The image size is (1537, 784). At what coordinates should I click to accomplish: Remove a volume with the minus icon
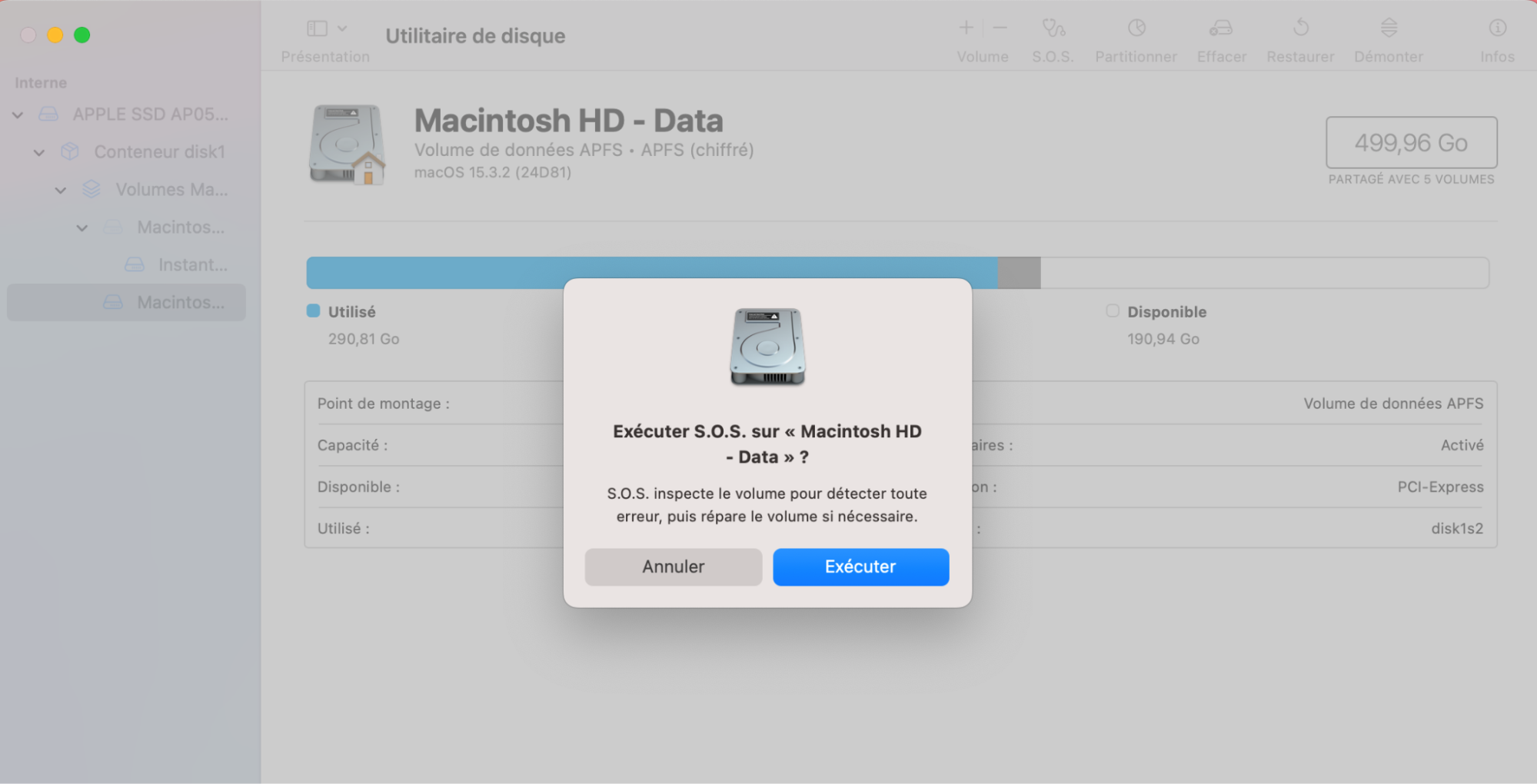[1000, 28]
